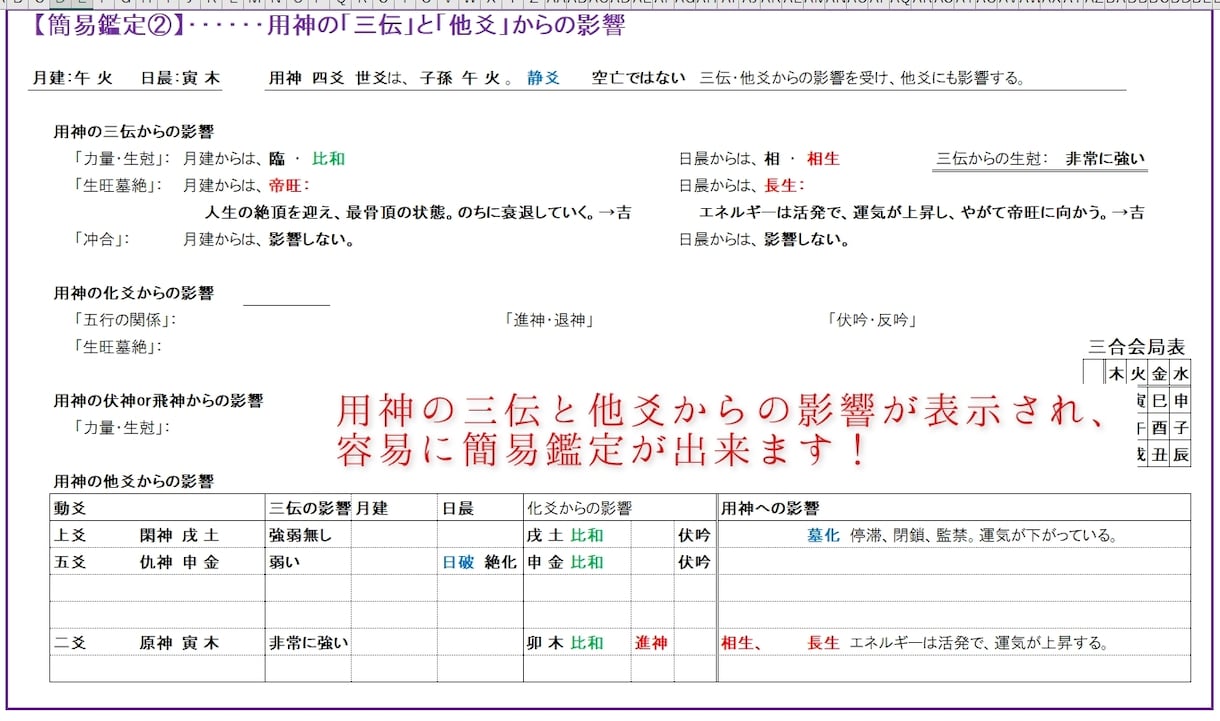The height and width of the screenshot is (721, 1220).
Task: Click the 酉 cell in 三合会局表
Action: pyautogui.click(x=1159, y=428)
